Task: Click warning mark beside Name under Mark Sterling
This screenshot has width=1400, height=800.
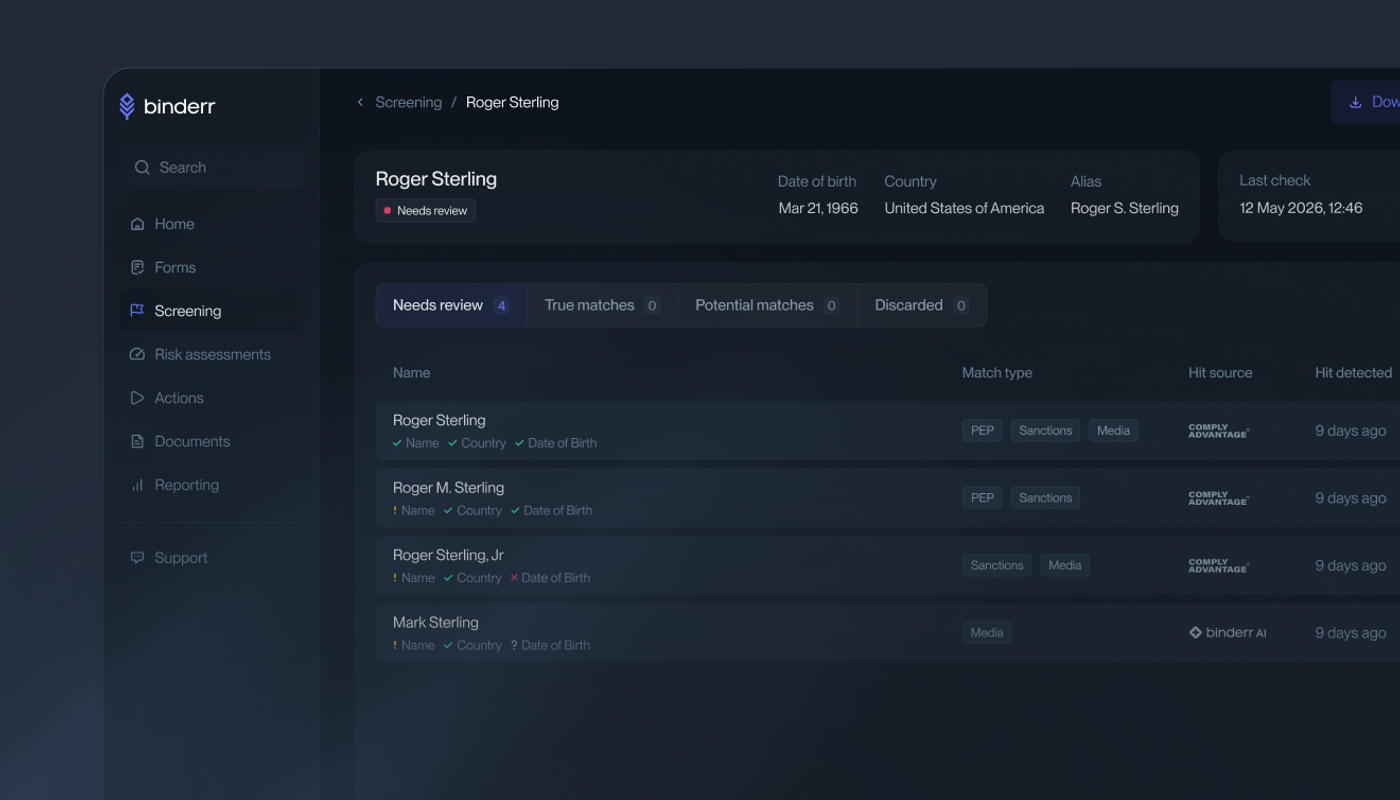Action: coord(396,645)
